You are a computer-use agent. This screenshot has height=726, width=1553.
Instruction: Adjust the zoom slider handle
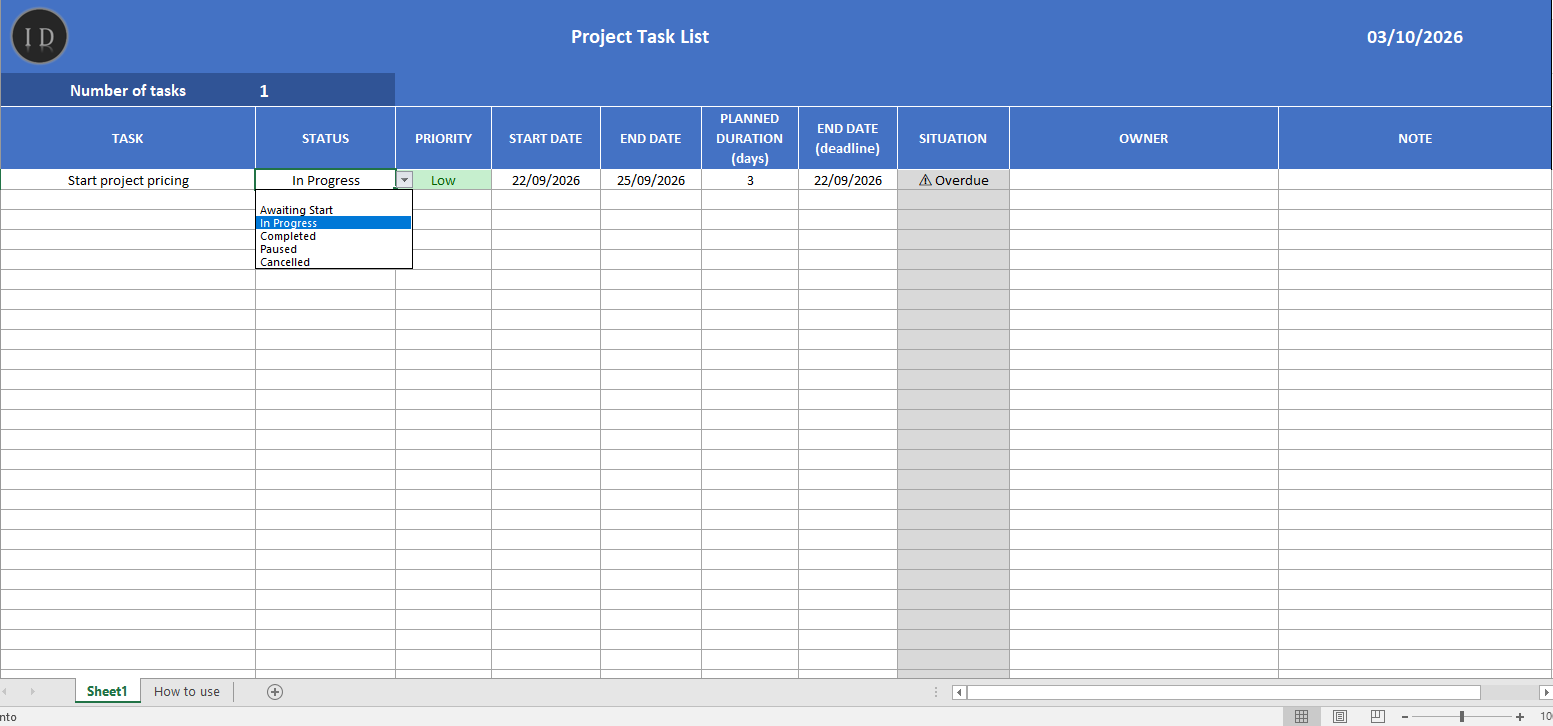(1462, 717)
